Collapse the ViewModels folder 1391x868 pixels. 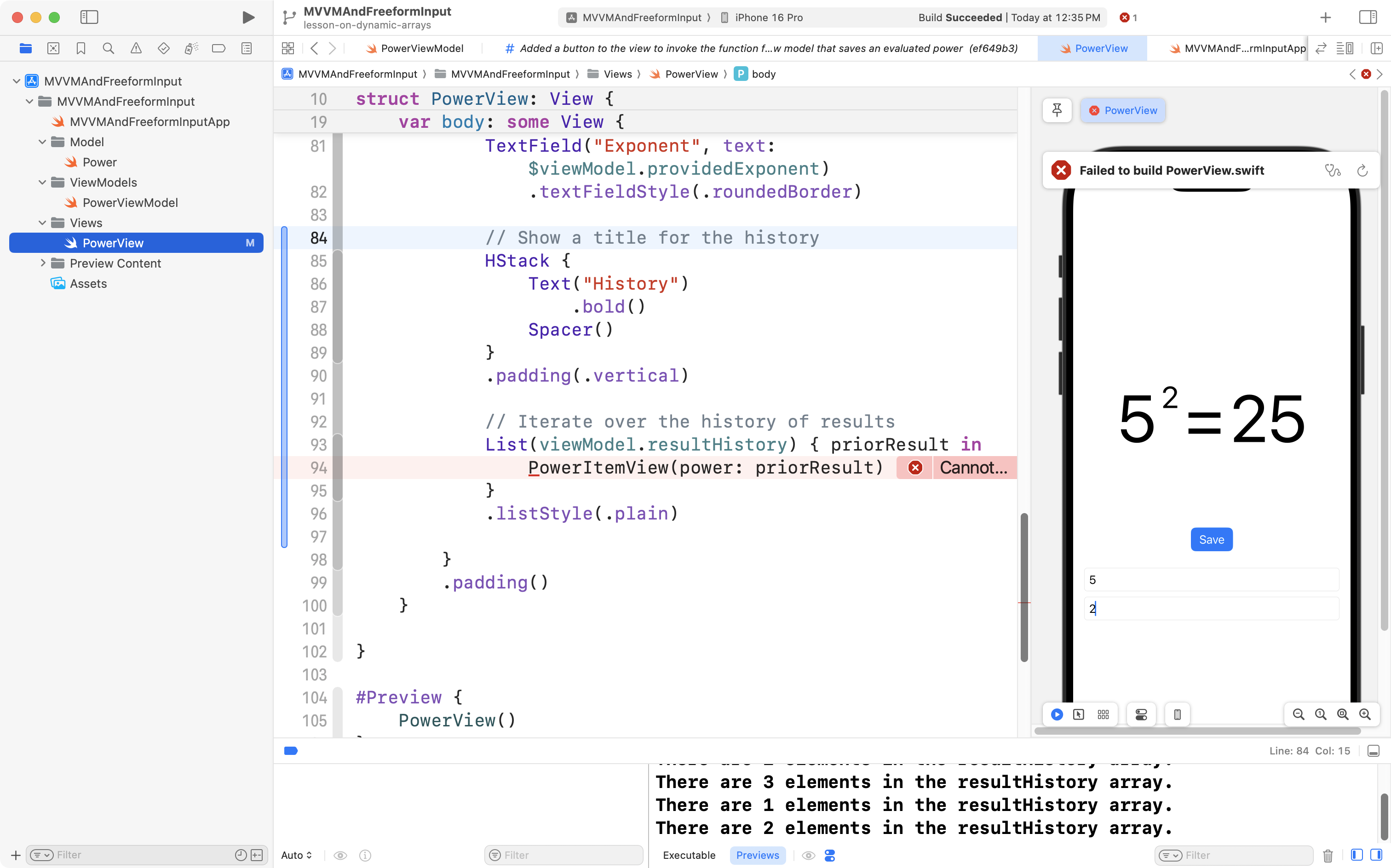click(x=42, y=183)
